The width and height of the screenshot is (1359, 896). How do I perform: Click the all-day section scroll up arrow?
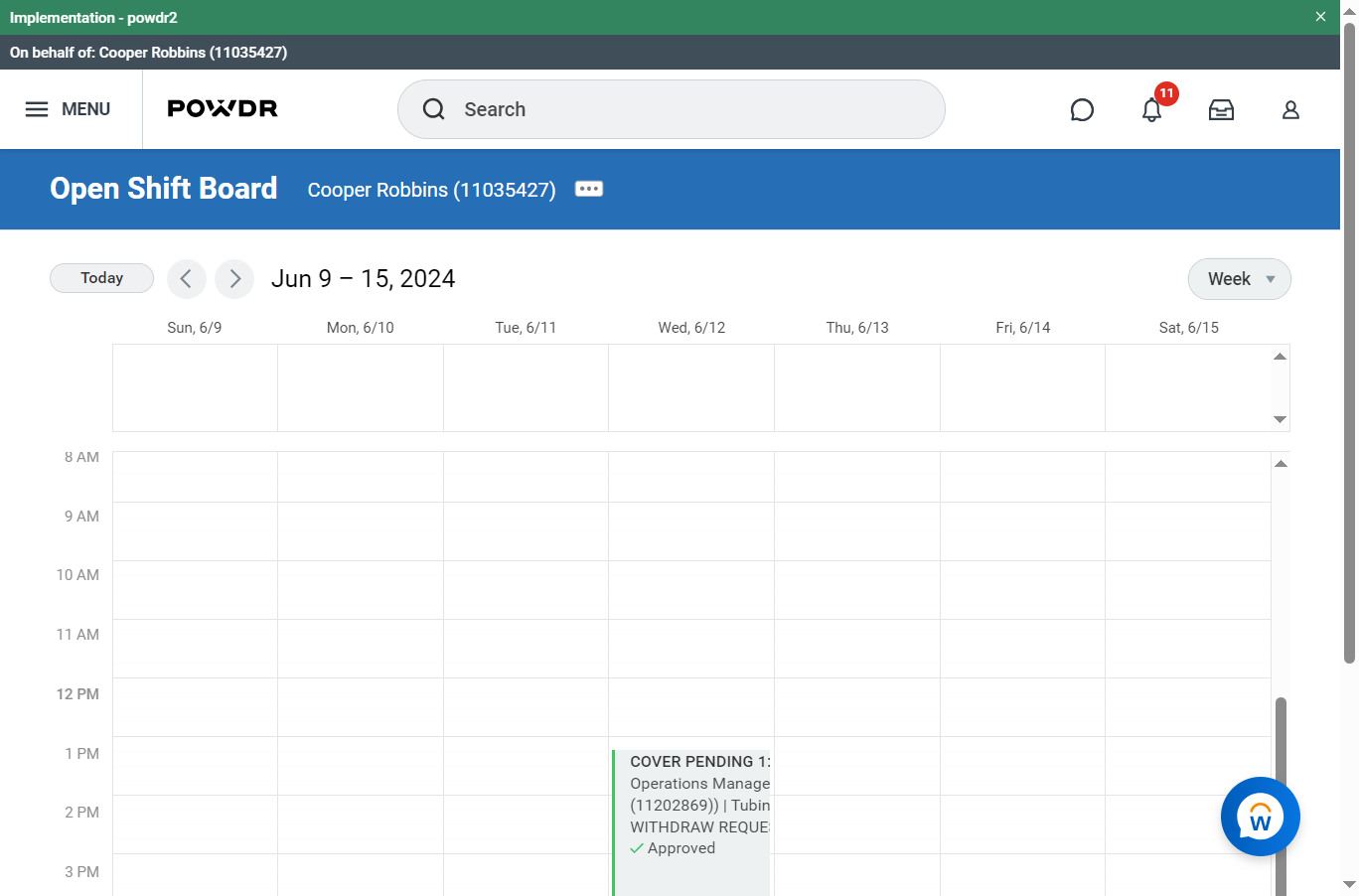(x=1281, y=357)
